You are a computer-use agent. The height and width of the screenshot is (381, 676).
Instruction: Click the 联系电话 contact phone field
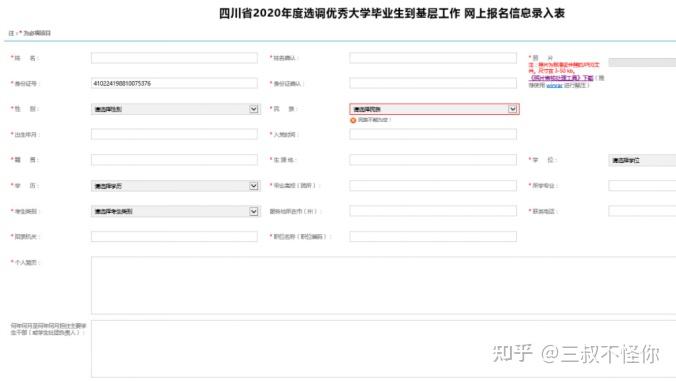pos(642,211)
